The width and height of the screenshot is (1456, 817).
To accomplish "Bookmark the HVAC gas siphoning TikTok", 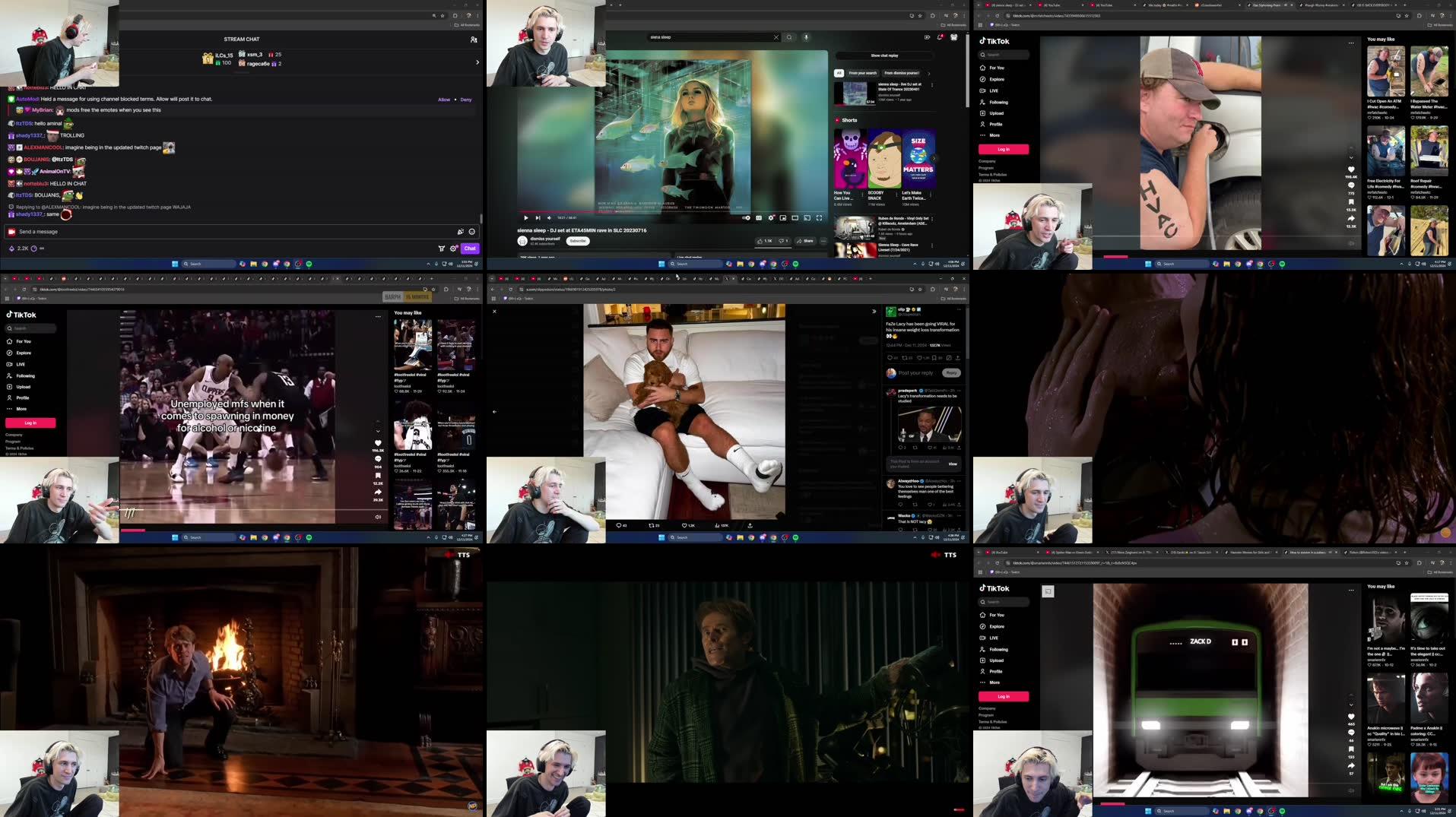I will (1351, 202).
